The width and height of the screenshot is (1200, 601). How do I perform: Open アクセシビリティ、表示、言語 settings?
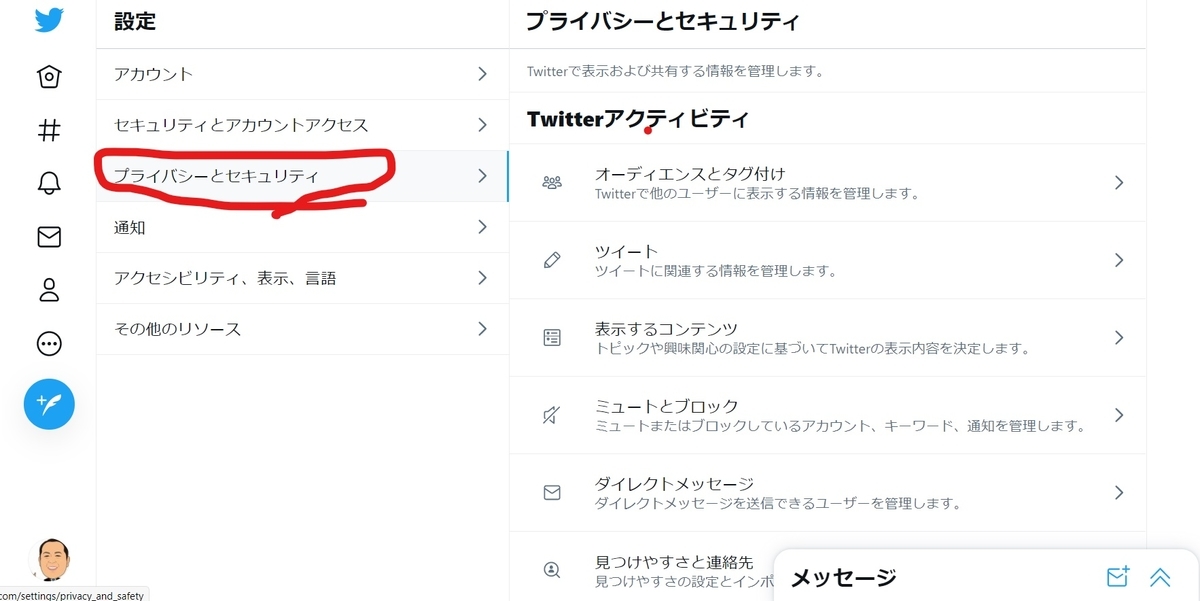click(302, 278)
